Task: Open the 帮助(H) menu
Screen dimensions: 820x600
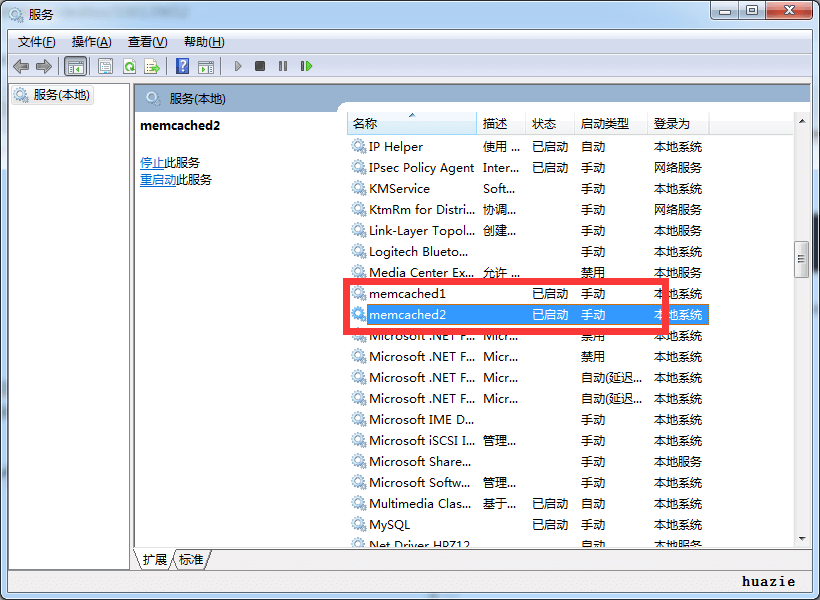Action: coord(204,42)
